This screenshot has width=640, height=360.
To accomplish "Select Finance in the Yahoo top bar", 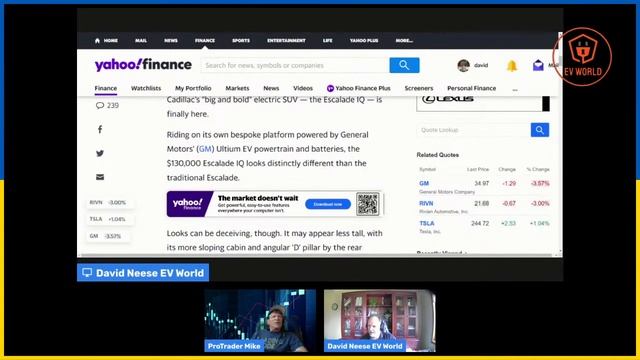I will [x=204, y=40].
